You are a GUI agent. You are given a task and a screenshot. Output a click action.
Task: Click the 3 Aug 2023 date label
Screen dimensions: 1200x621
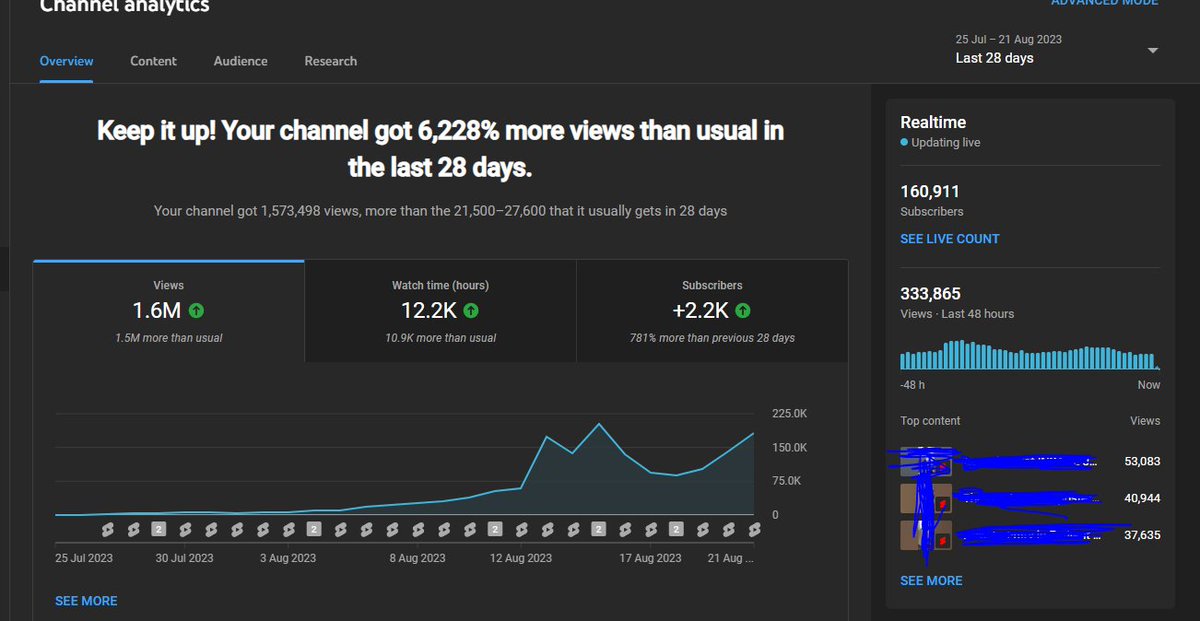(x=288, y=558)
